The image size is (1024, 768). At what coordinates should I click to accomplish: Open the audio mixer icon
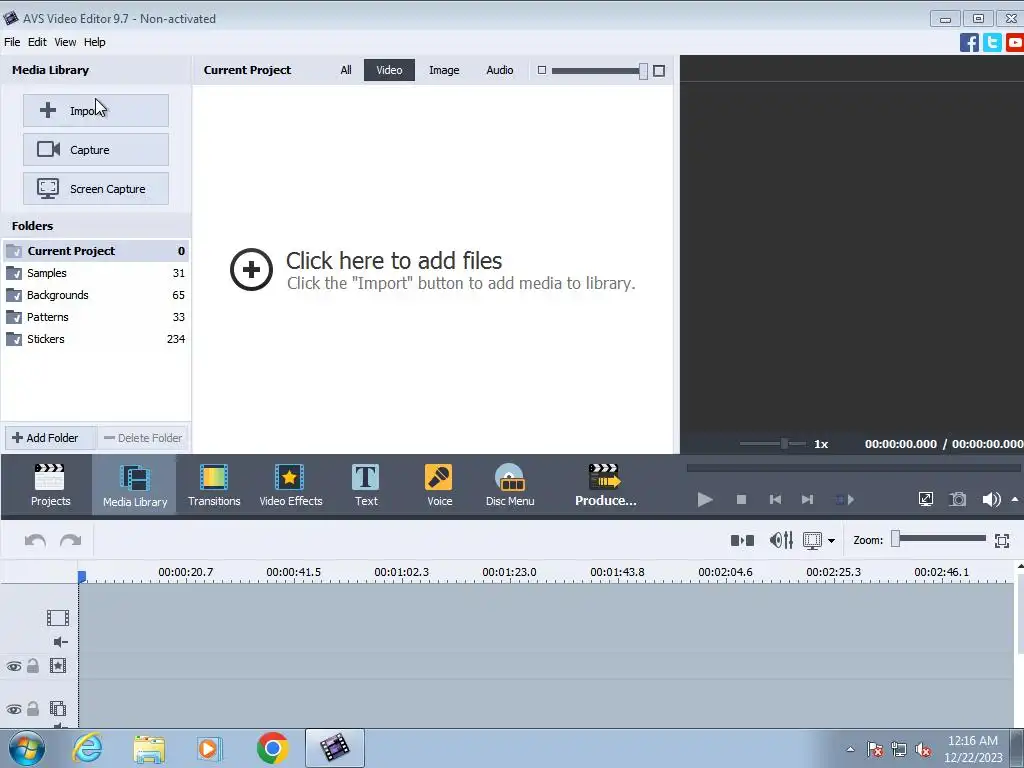point(781,541)
